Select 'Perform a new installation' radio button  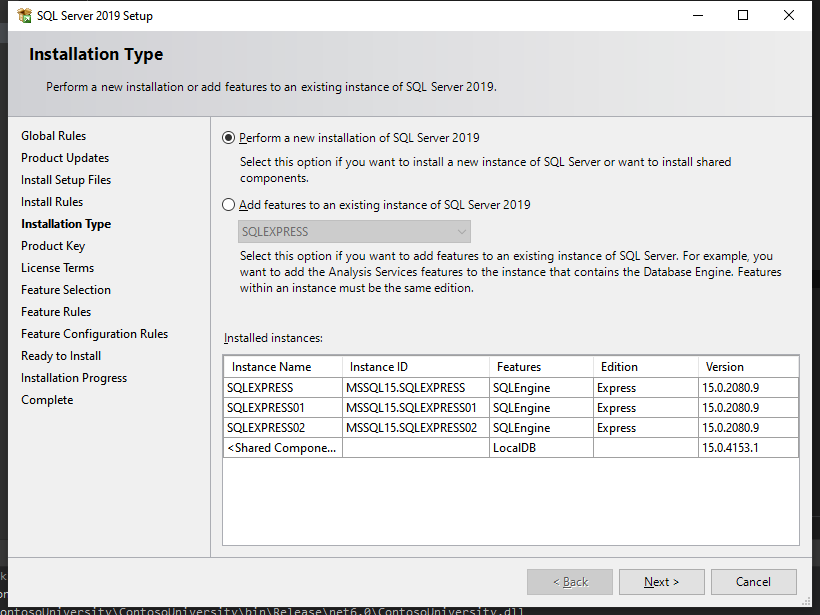(229, 138)
